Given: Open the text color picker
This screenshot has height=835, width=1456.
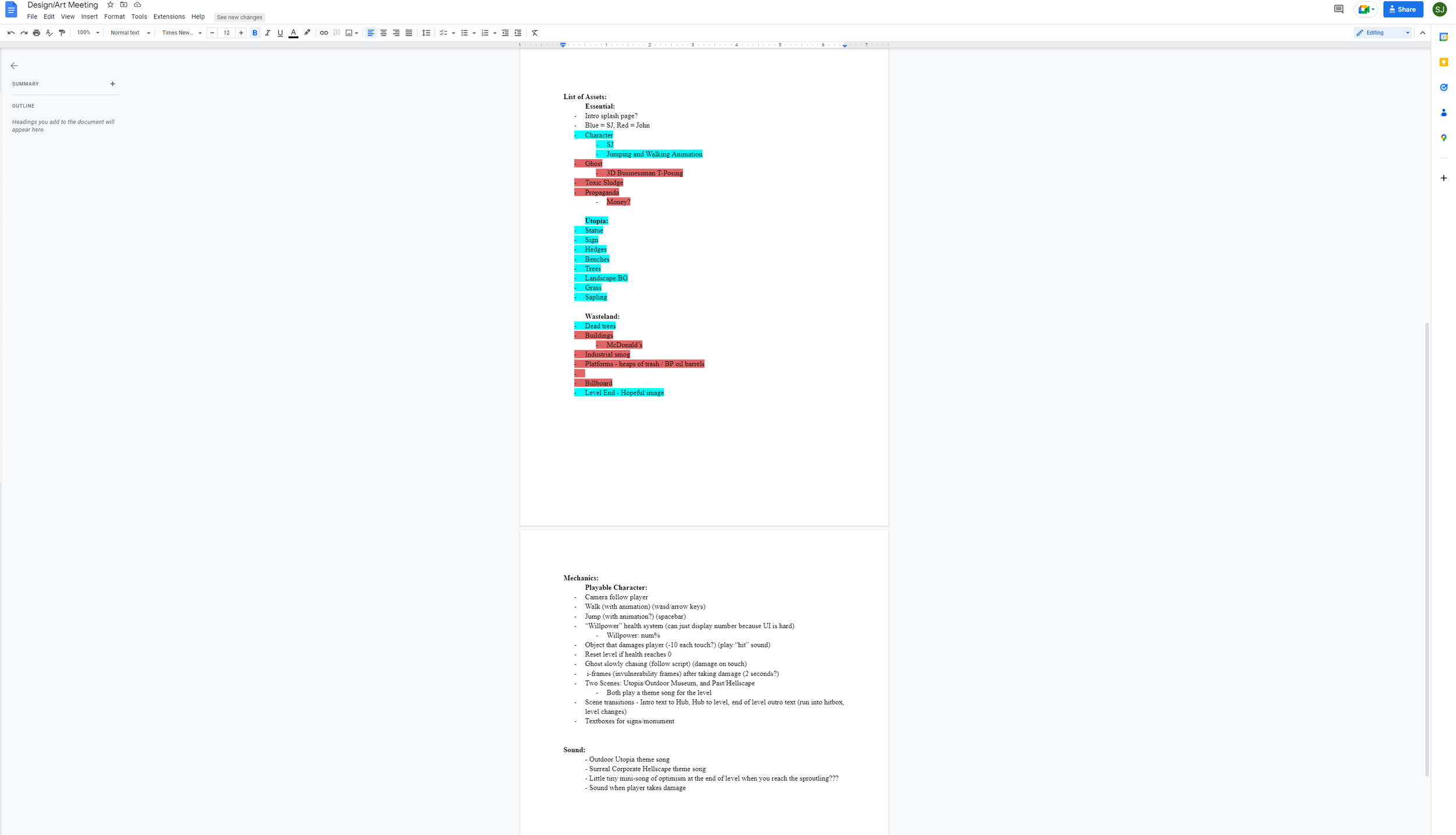Looking at the screenshot, I should tap(294, 33).
